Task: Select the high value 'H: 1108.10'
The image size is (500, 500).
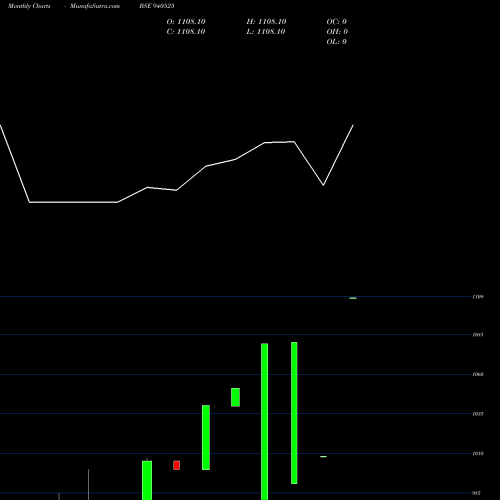Action: coord(266,22)
